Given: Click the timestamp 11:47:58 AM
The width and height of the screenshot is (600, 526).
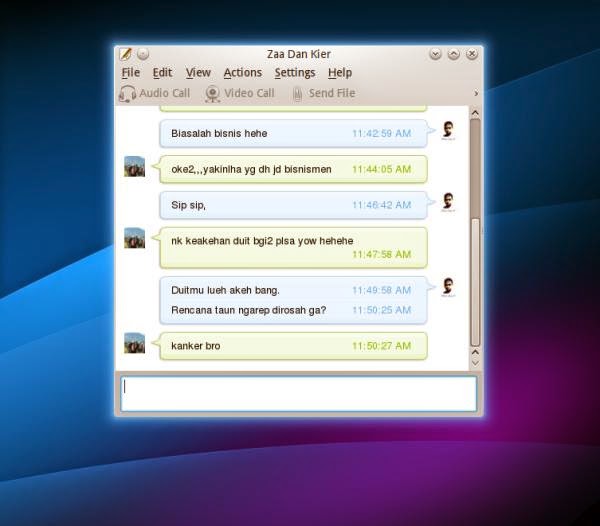Looking at the screenshot, I should click(382, 254).
